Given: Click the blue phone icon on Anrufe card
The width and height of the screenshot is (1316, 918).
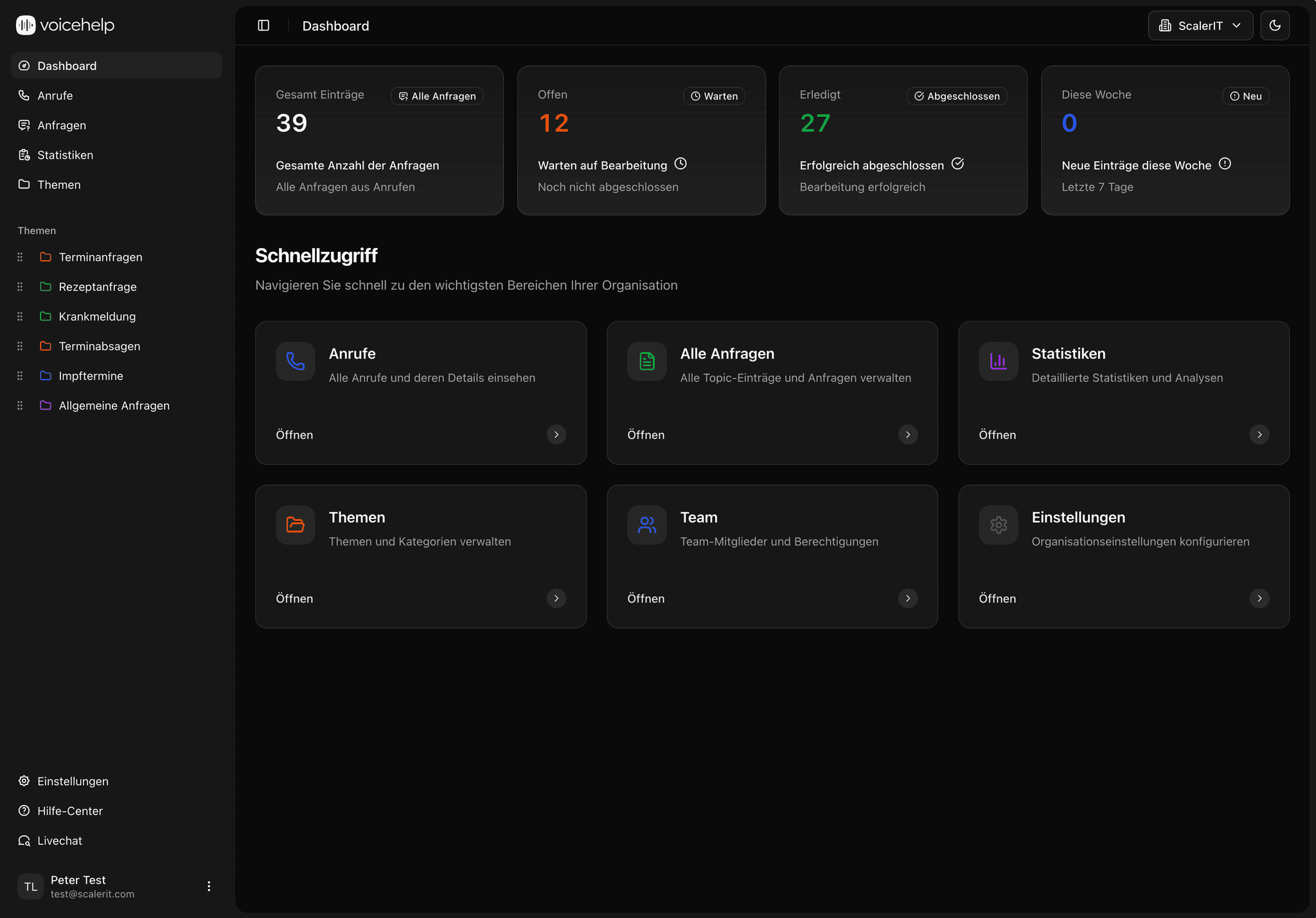Looking at the screenshot, I should point(296,362).
